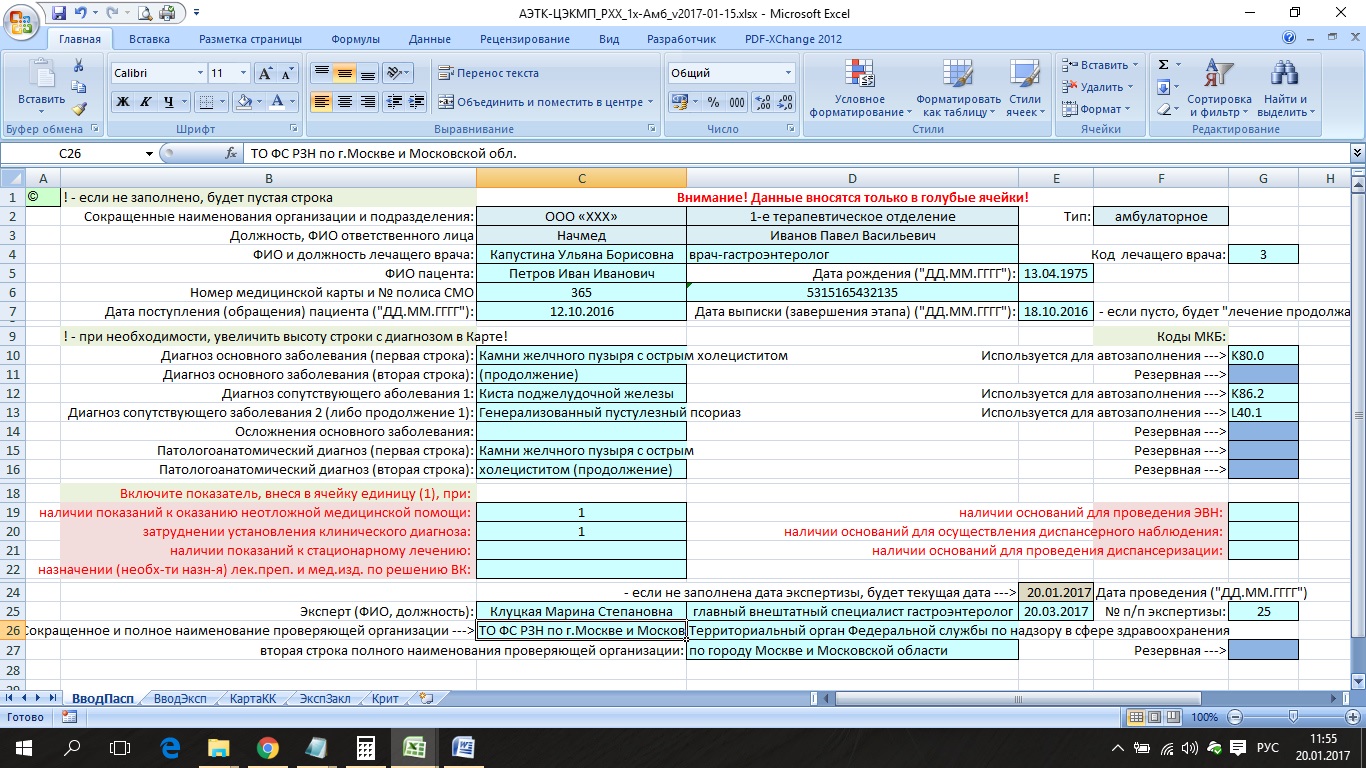
Task: Open the Calibri font name dropdown
Action: pos(198,73)
